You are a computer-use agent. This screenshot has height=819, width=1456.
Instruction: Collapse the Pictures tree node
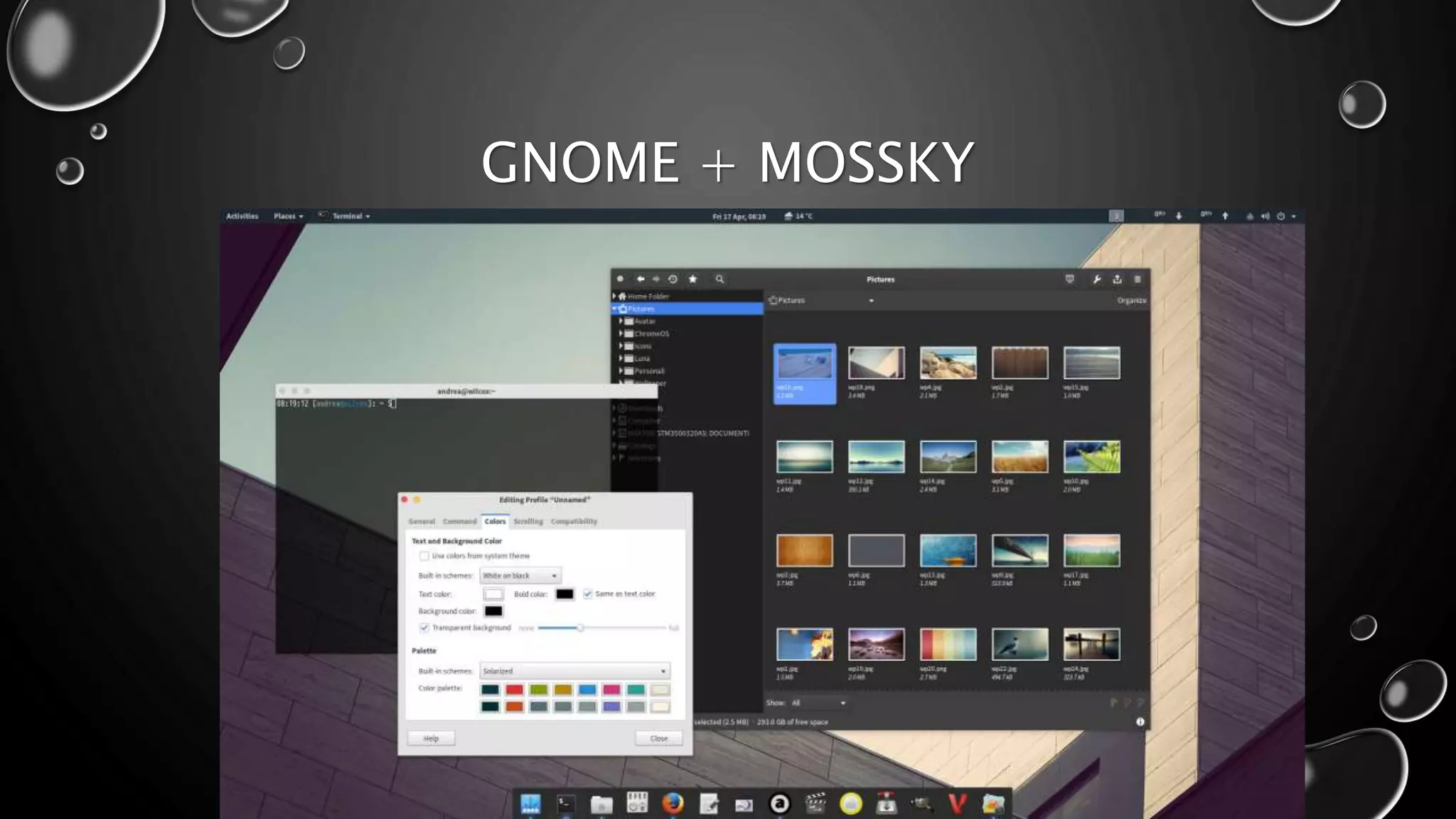coord(615,309)
